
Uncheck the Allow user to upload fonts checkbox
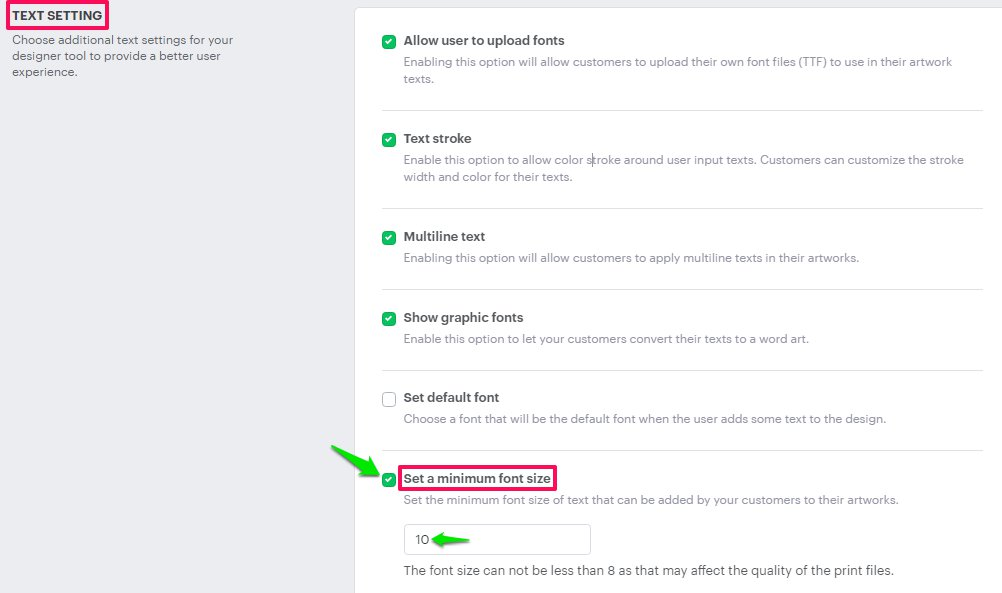389,42
